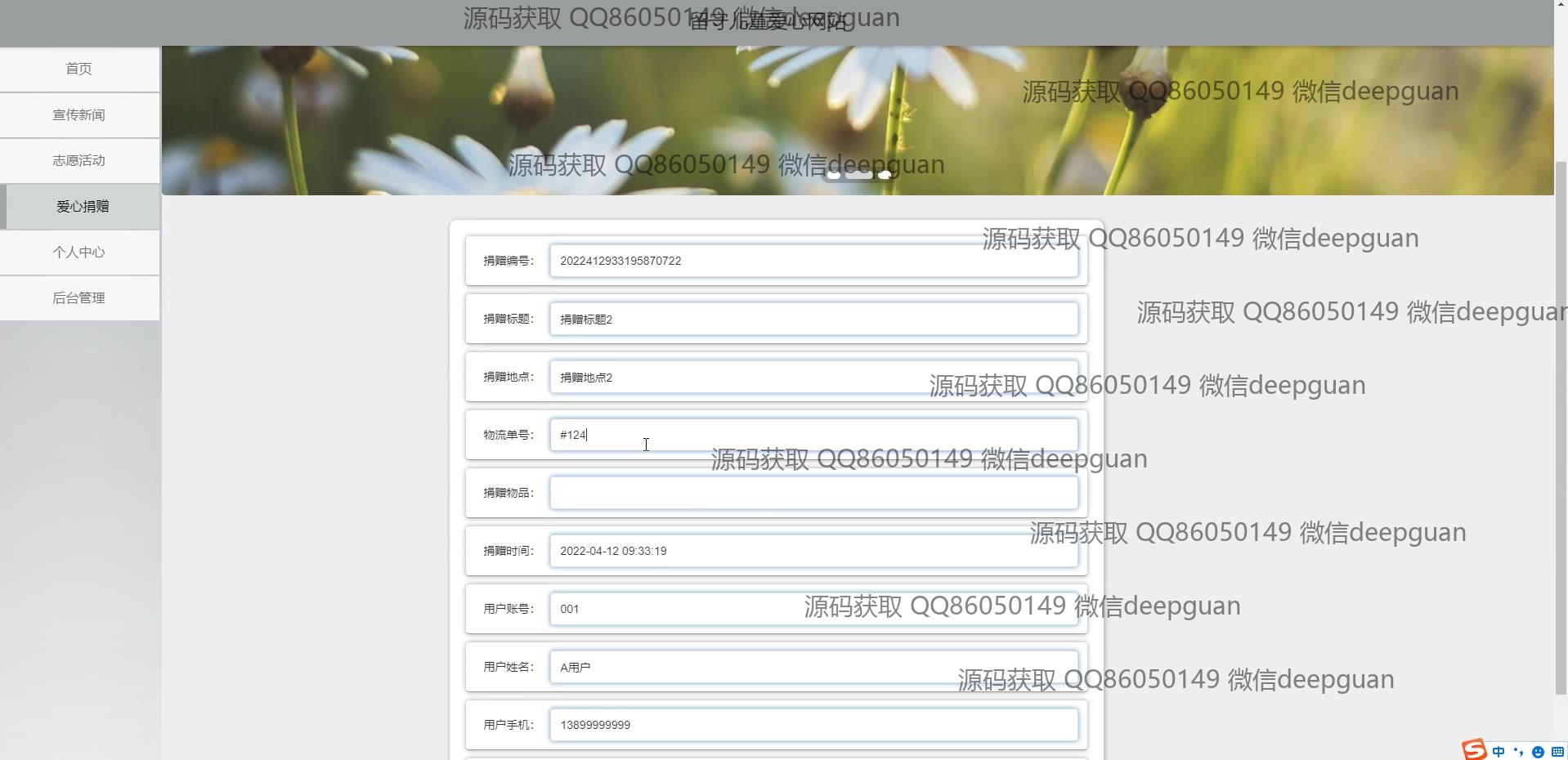Select the first carousel indicator dot
The height and width of the screenshot is (760, 1568).
[833, 175]
